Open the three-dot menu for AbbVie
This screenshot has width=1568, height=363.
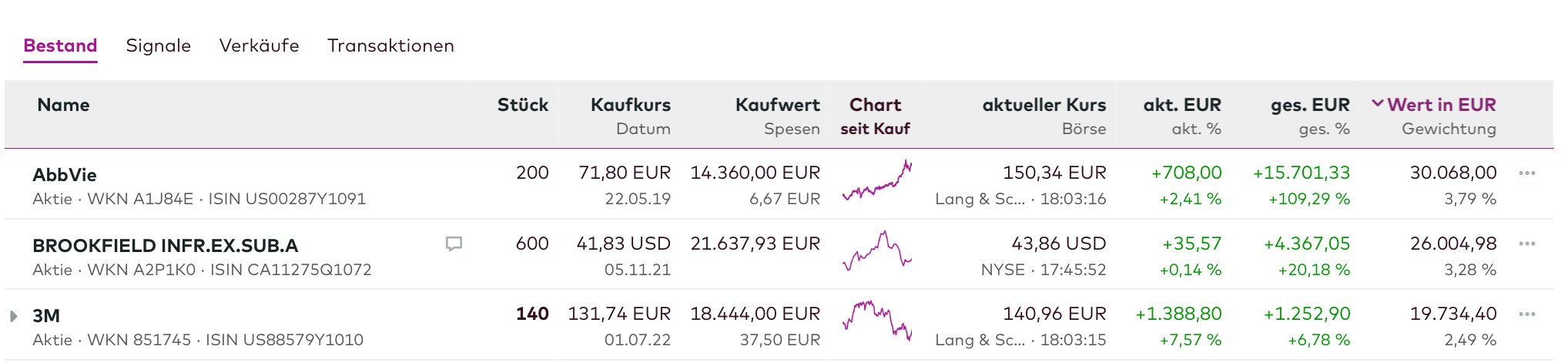click(x=1526, y=173)
